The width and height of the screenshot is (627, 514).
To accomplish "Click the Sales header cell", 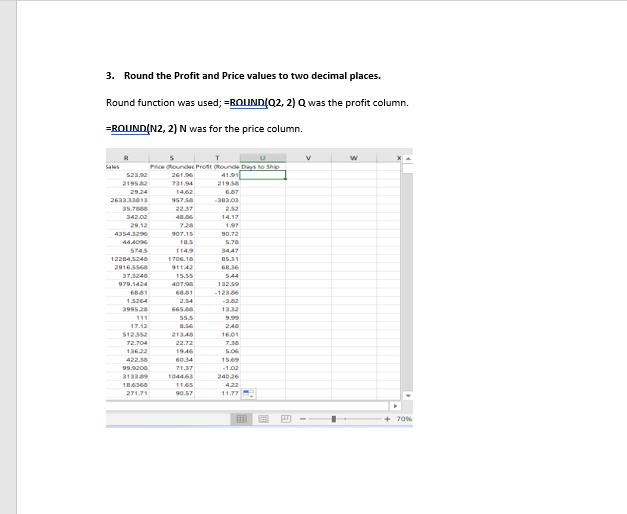I will 128,166.
